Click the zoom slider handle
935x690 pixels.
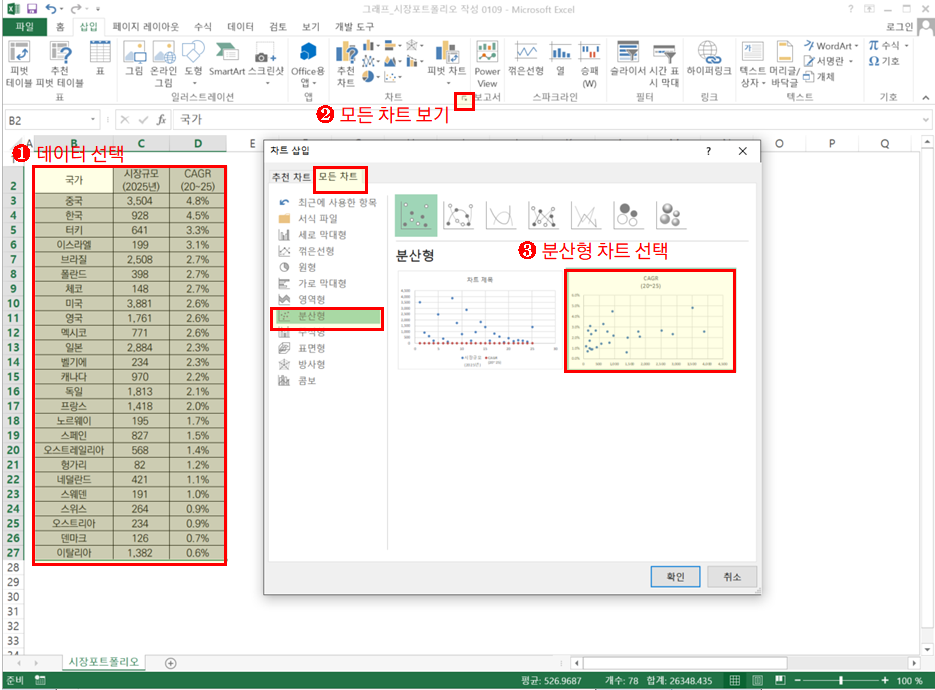coord(841,680)
